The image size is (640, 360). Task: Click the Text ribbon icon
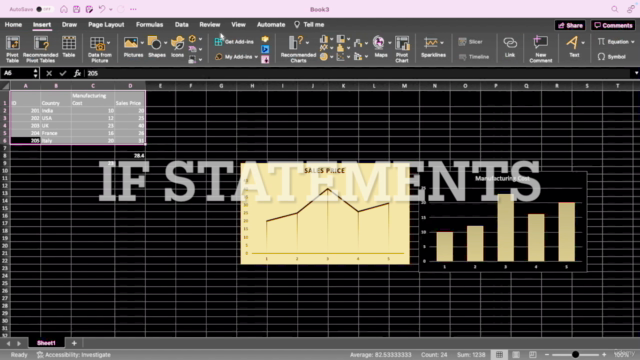point(572,42)
